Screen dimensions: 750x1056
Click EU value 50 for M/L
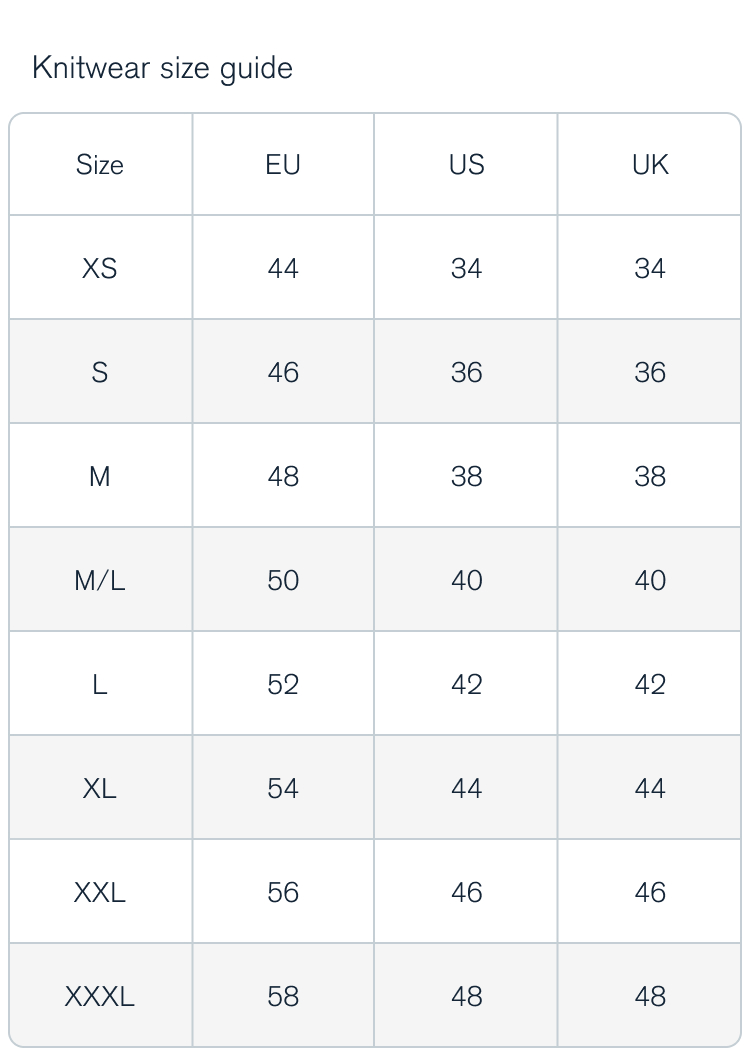283,581
